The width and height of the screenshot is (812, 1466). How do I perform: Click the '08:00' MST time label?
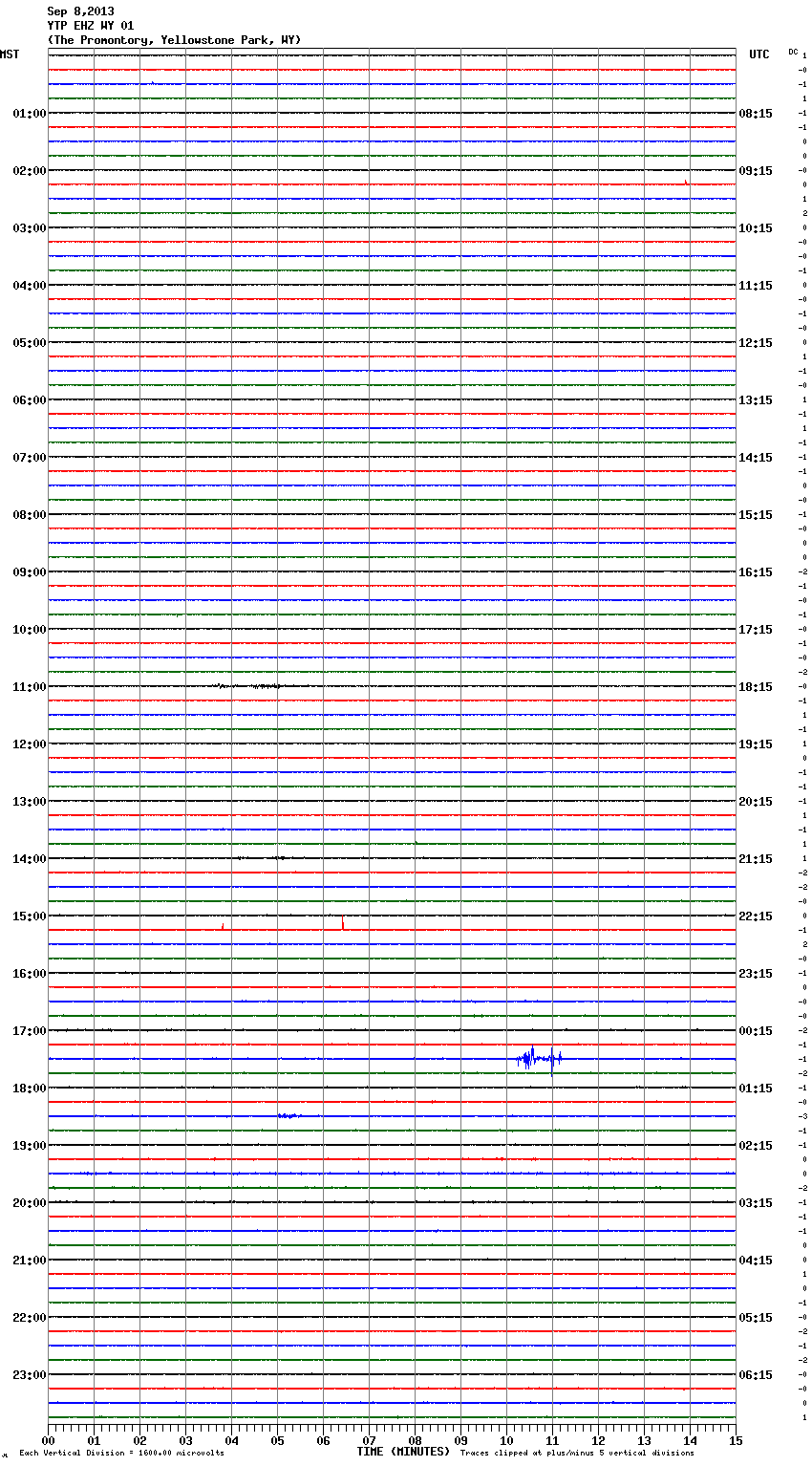[x=30, y=515]
